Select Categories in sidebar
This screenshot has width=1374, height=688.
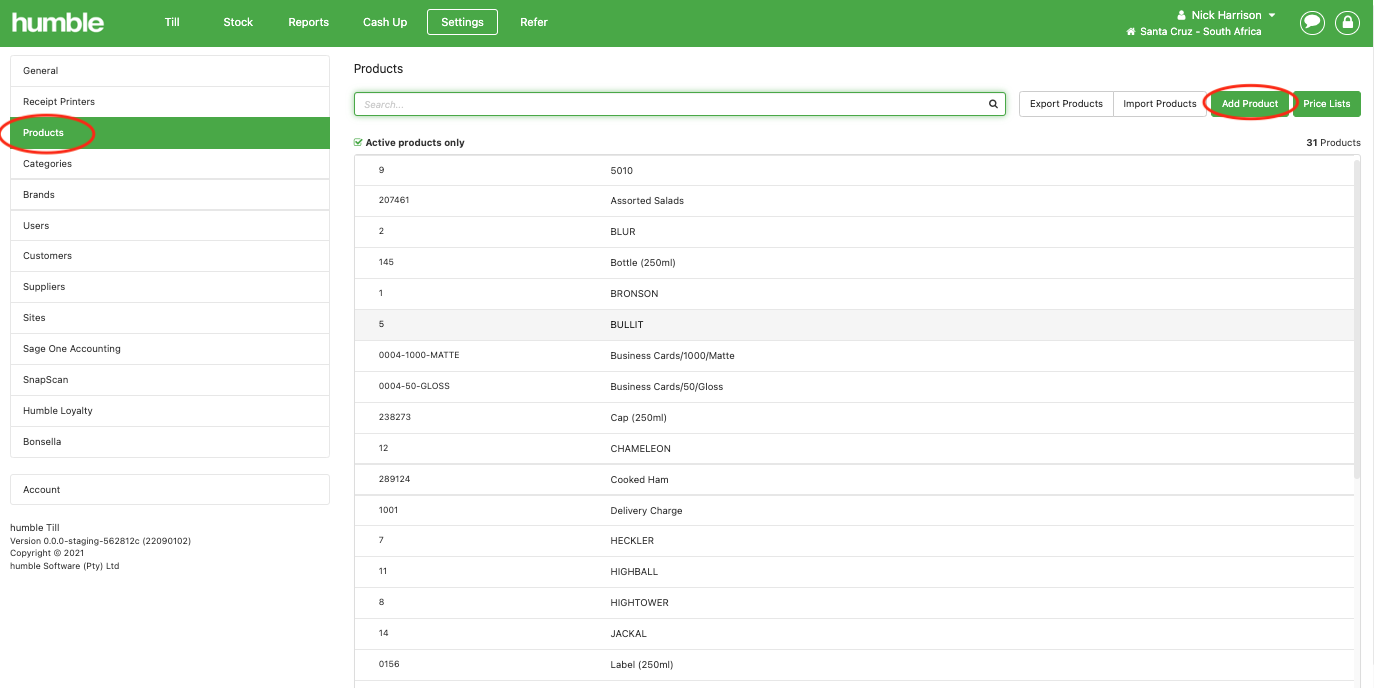[170, 164]
